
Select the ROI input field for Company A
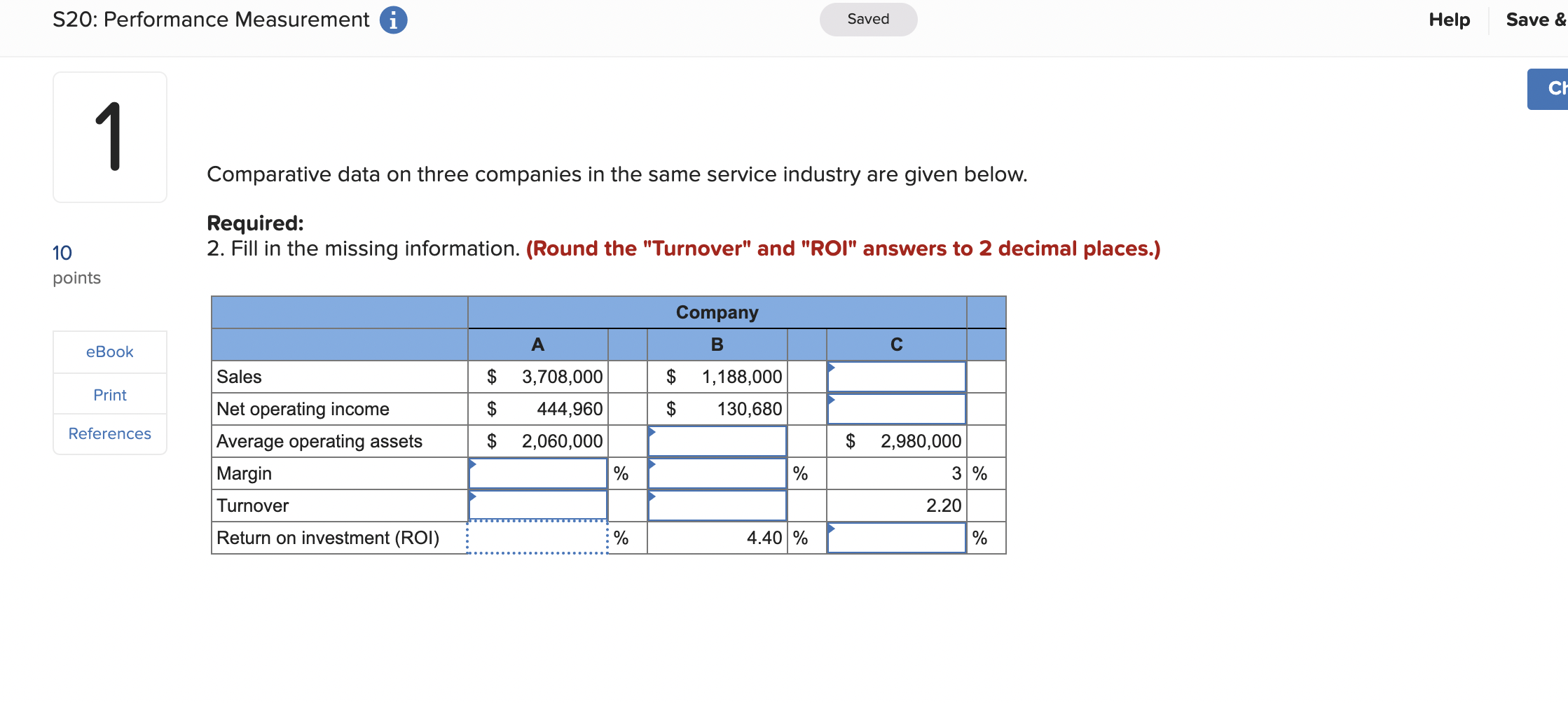pyautogui.click(x=537, y=538)
